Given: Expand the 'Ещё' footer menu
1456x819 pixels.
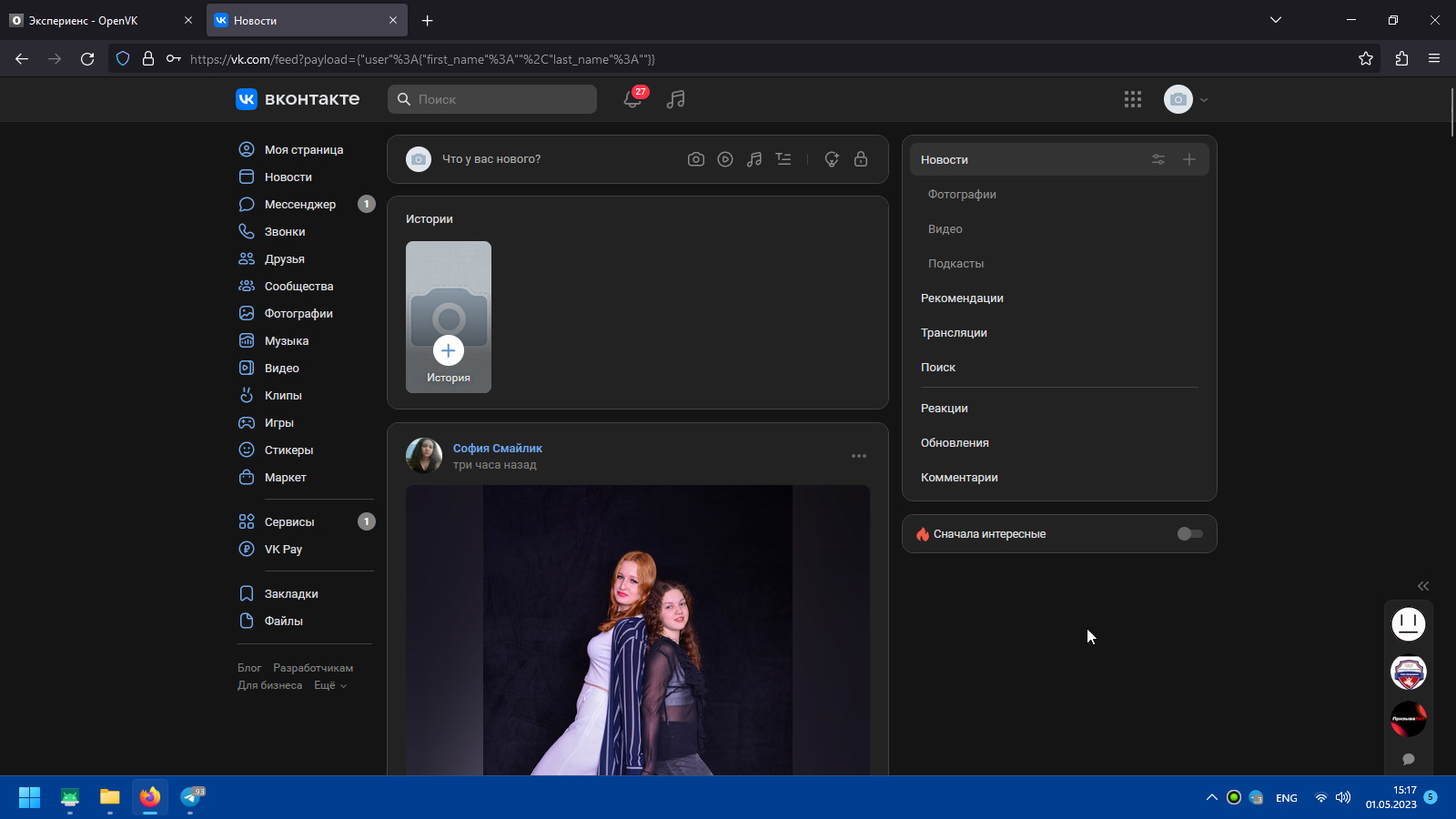Looking at the screenshot, I should coord(330,685).
